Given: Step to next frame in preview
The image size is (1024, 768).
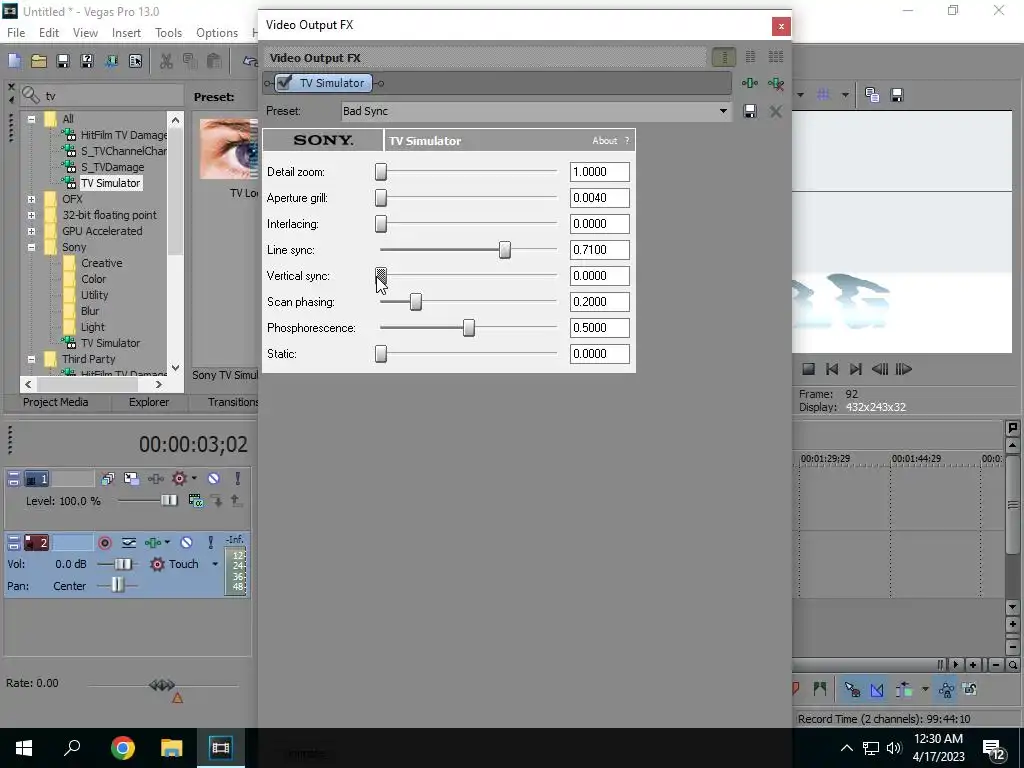Looking at the screenshot, I should click(x=903, y=369).
